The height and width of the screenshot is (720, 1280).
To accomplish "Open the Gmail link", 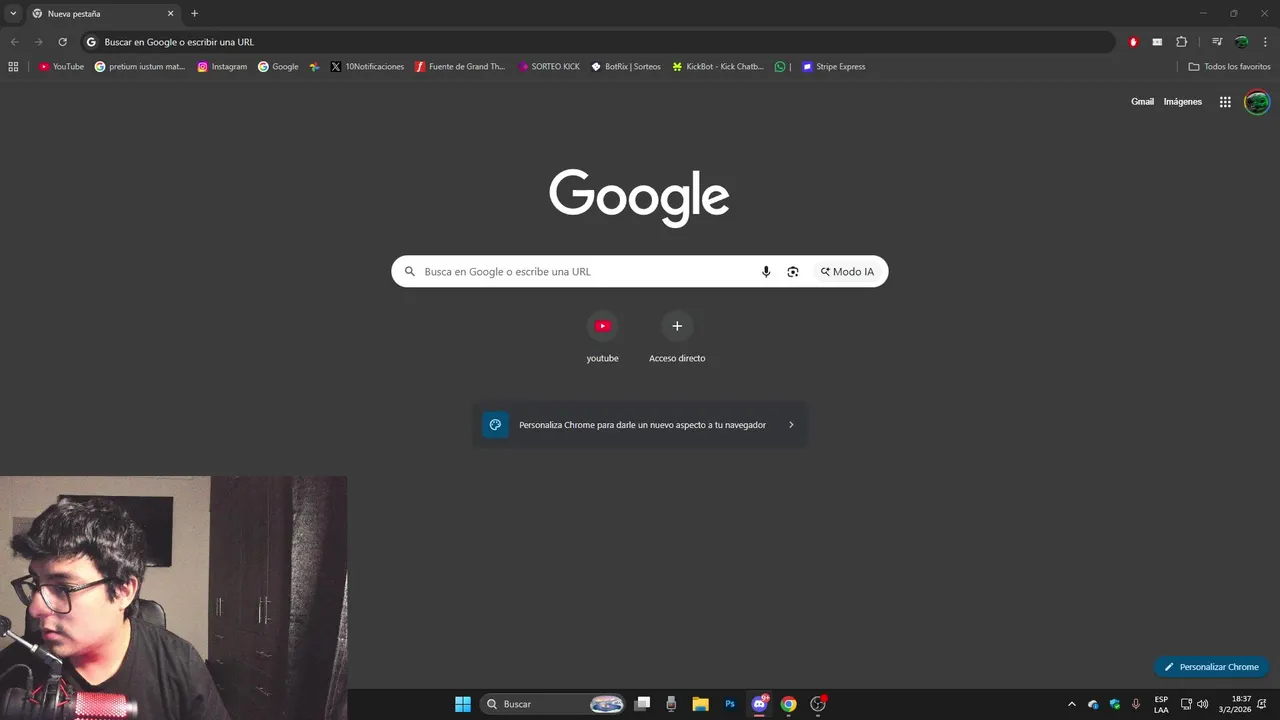I will tap(1142, 102).
